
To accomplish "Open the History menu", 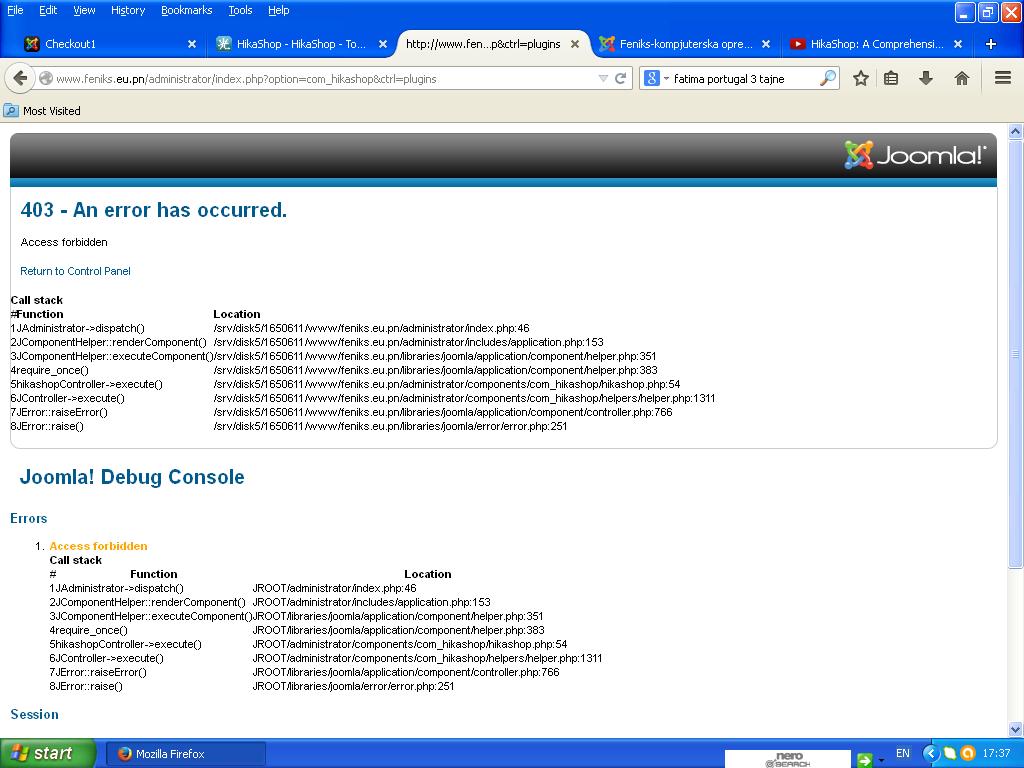I will click(128, 10).
